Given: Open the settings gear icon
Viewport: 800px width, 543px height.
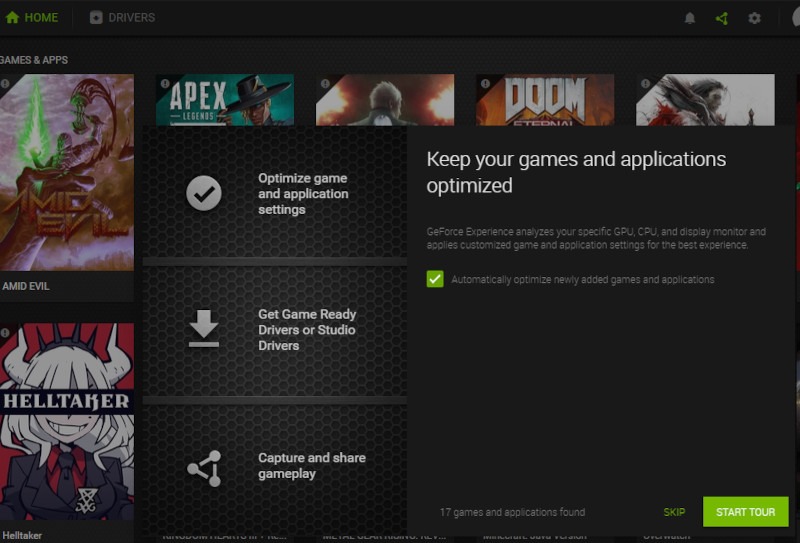Looking at the screenshot, I should 755,18.
